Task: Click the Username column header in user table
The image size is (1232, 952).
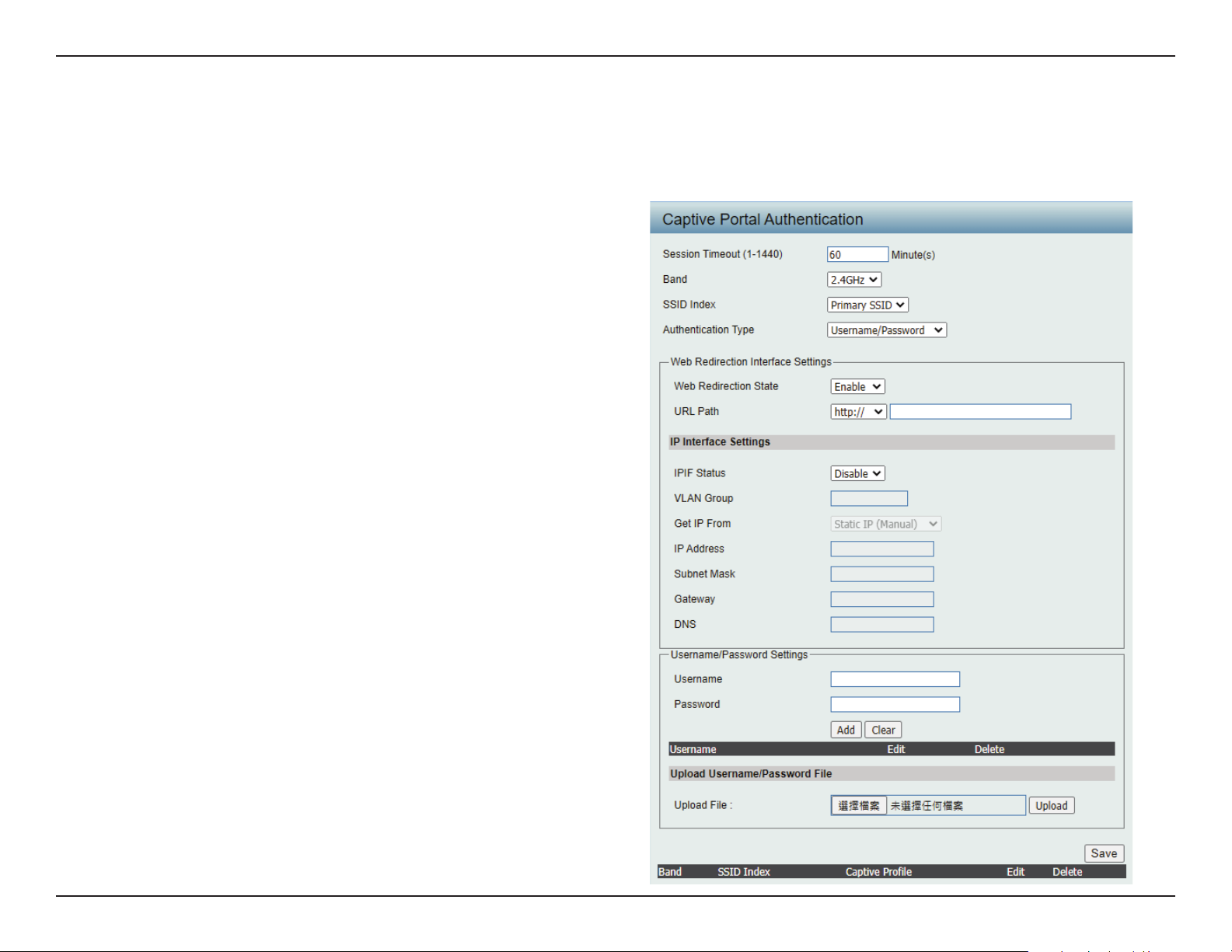Action: click(693, 750)
